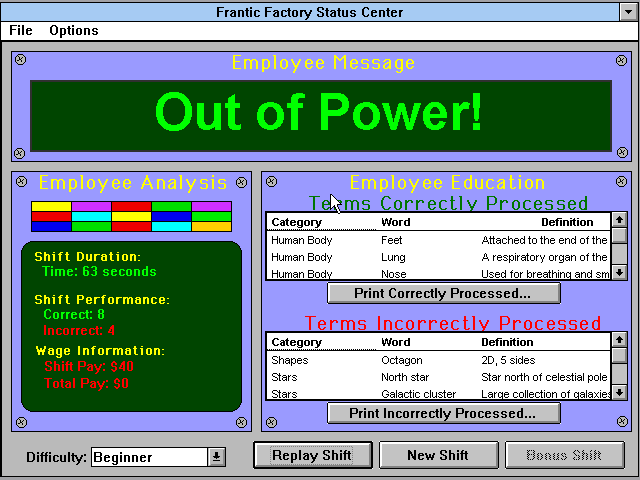
Task: Click the Definition header in the Correctly Processed table
Action: coord(567,222)
